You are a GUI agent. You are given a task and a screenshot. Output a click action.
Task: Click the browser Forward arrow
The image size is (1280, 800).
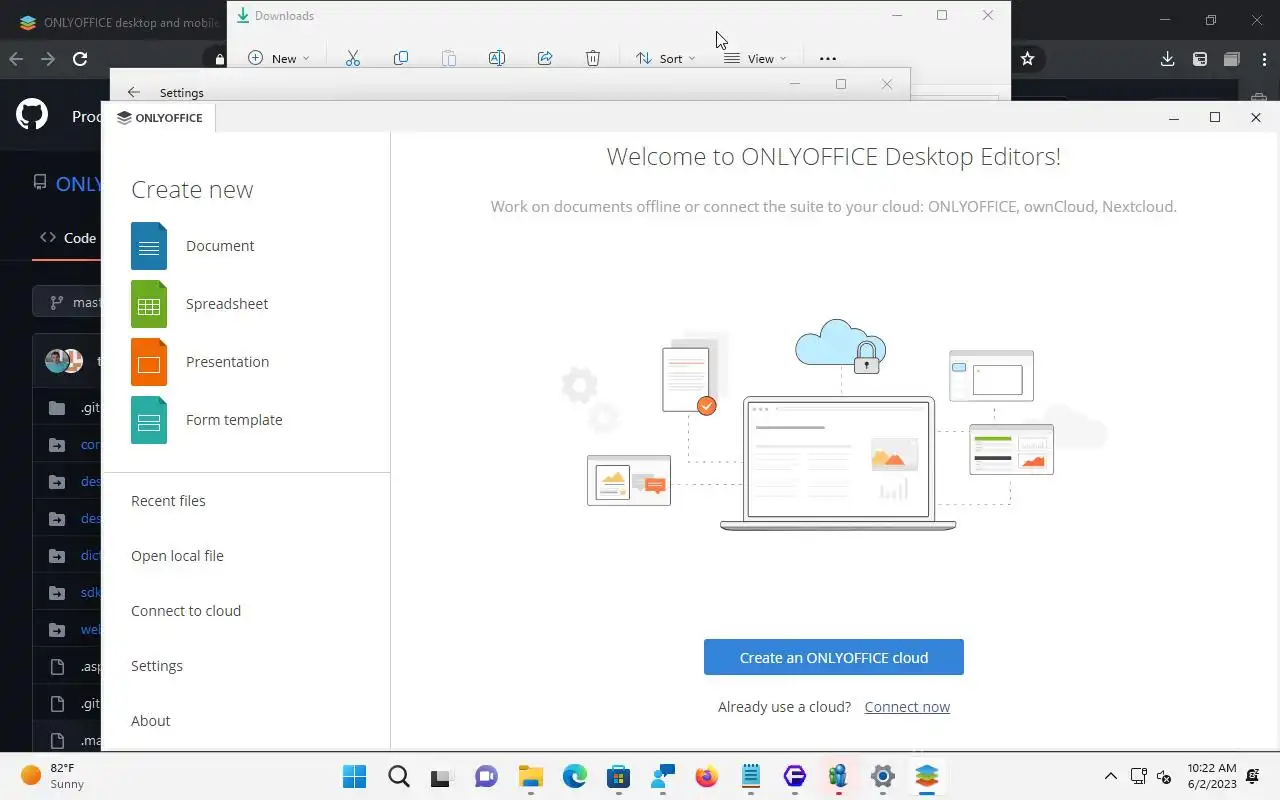click(48, 59)
